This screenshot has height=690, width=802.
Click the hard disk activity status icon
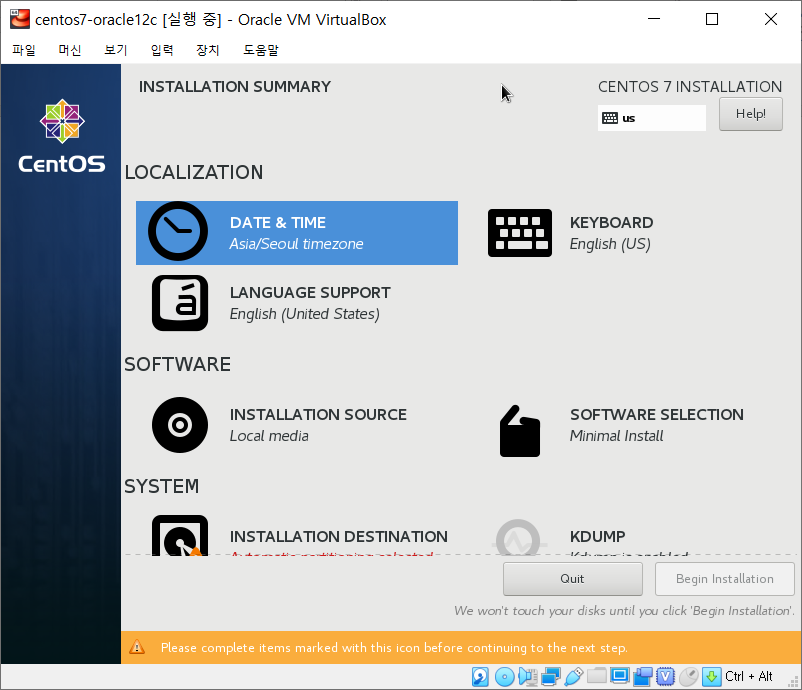click(x=480, y=677)
